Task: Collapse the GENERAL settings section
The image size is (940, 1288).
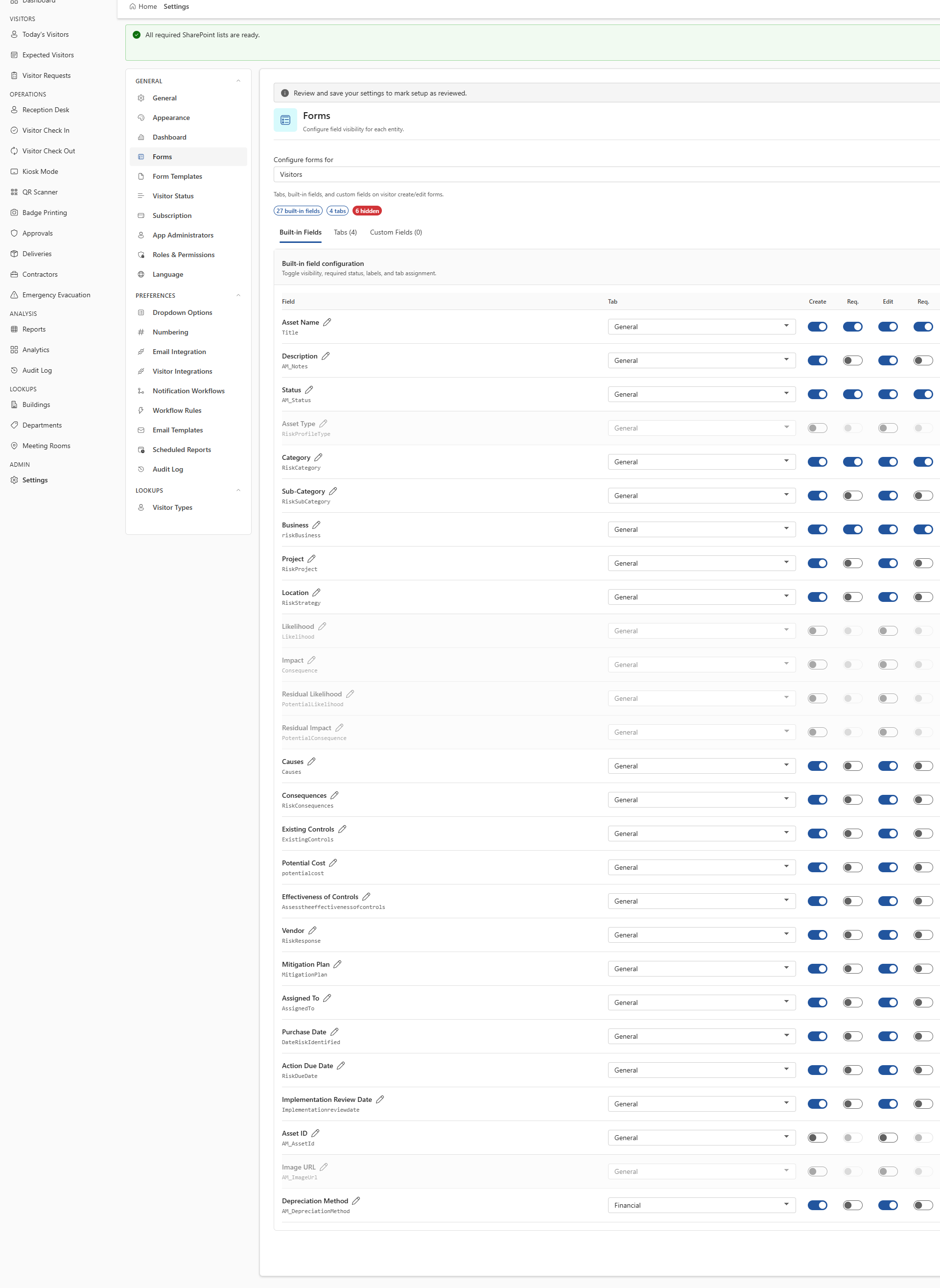Action: [238, 81]
